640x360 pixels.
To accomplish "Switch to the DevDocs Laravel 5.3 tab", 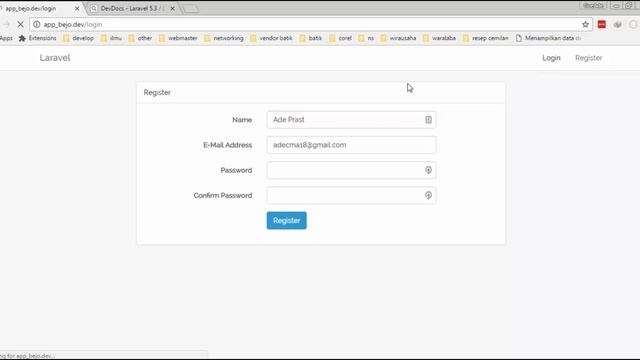I will (x=133, y=8).
